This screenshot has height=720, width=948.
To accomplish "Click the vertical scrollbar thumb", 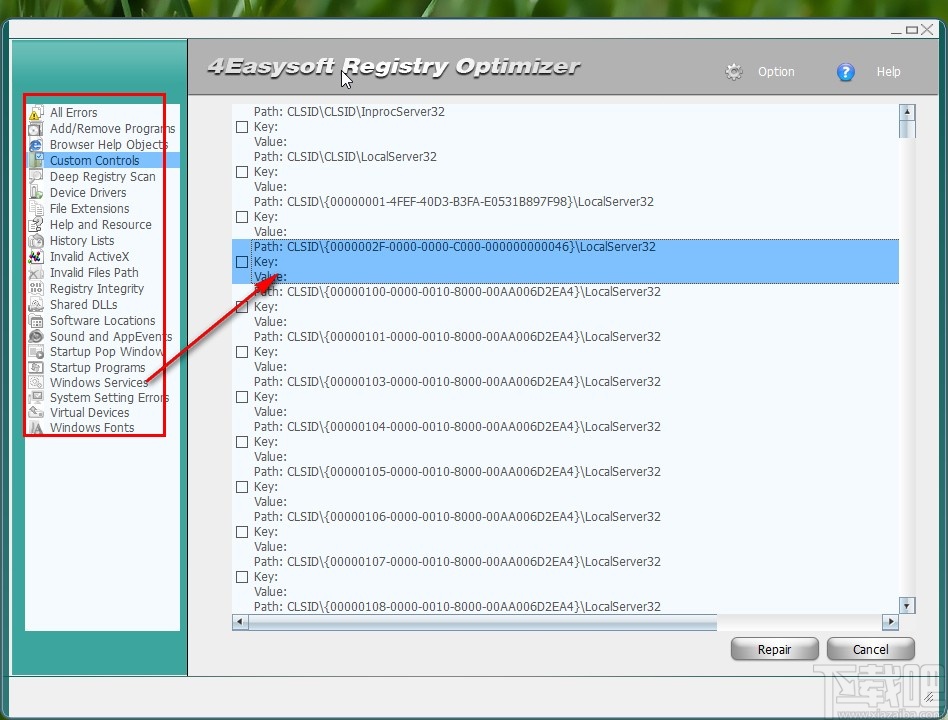I will tap(907, 129).
